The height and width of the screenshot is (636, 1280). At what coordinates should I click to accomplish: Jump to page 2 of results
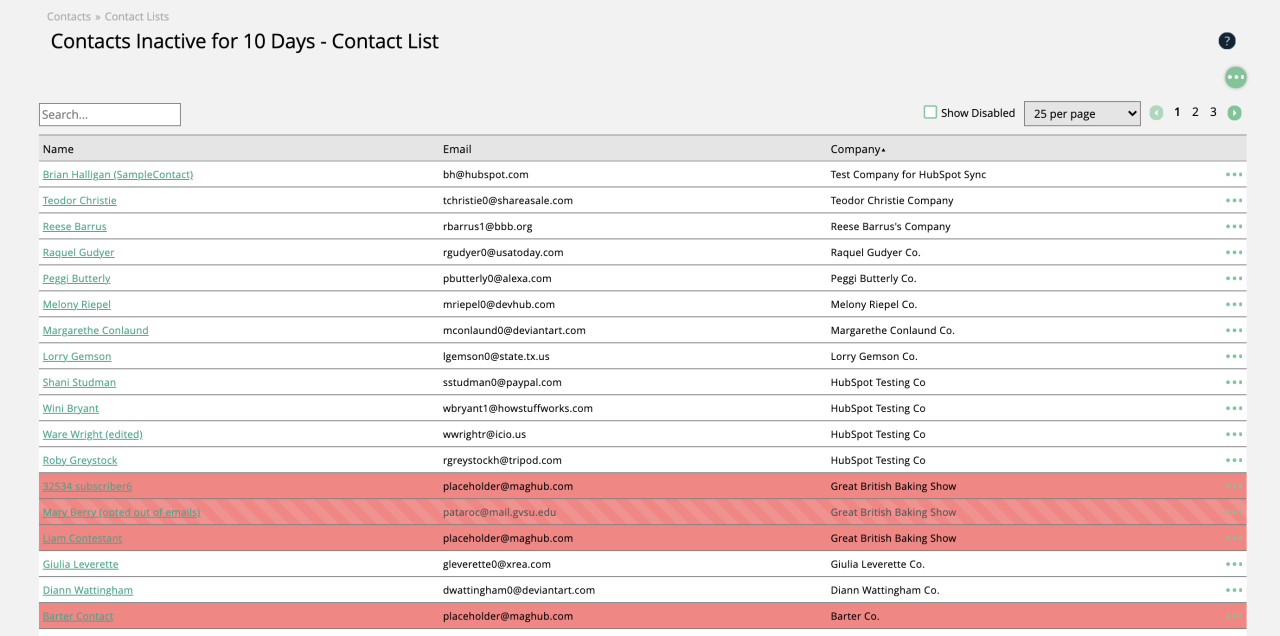pos(1195,112)
